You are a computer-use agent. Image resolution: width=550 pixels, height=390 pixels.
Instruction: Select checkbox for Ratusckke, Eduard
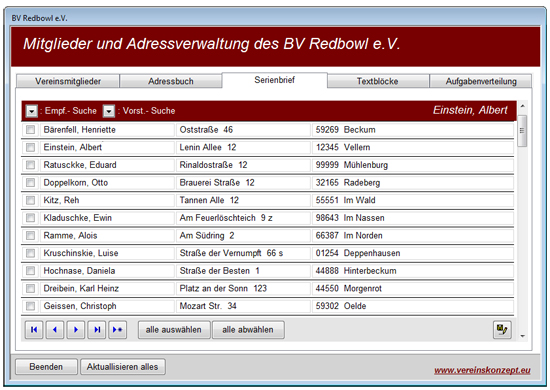click(31, 165)
